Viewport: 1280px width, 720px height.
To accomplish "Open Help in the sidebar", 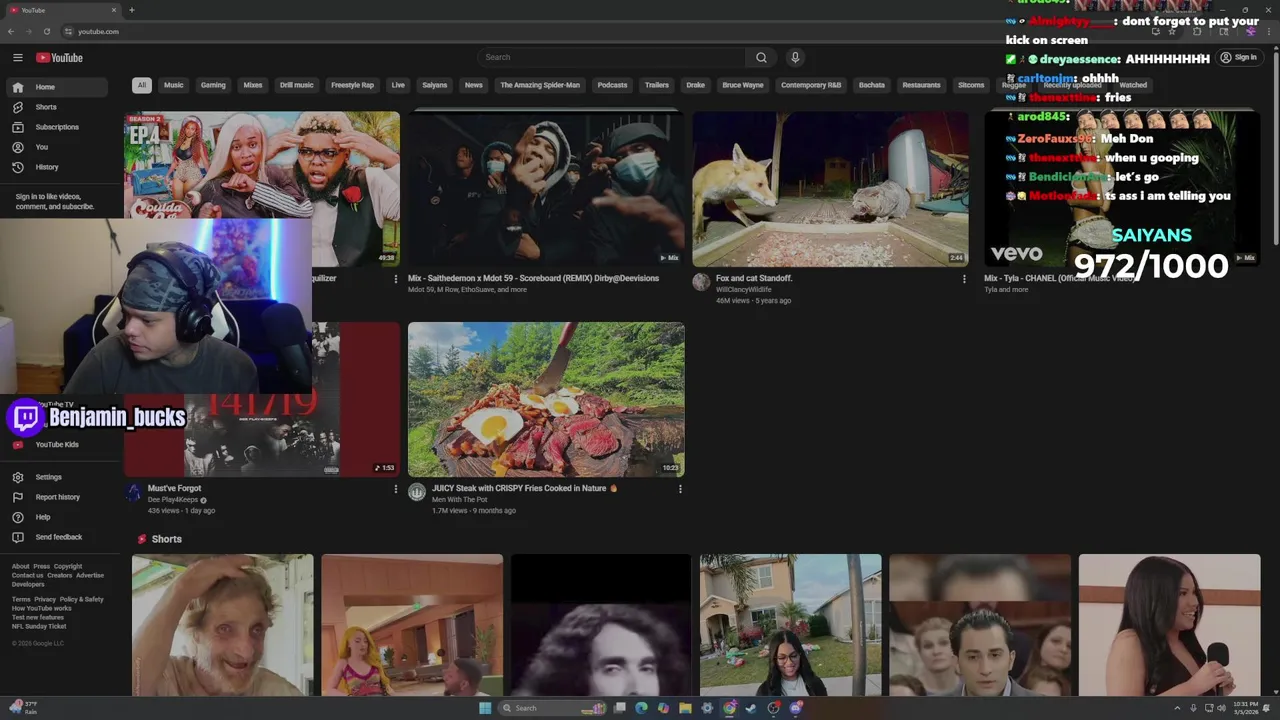I will pyautogui.click(x=56, y=517).
